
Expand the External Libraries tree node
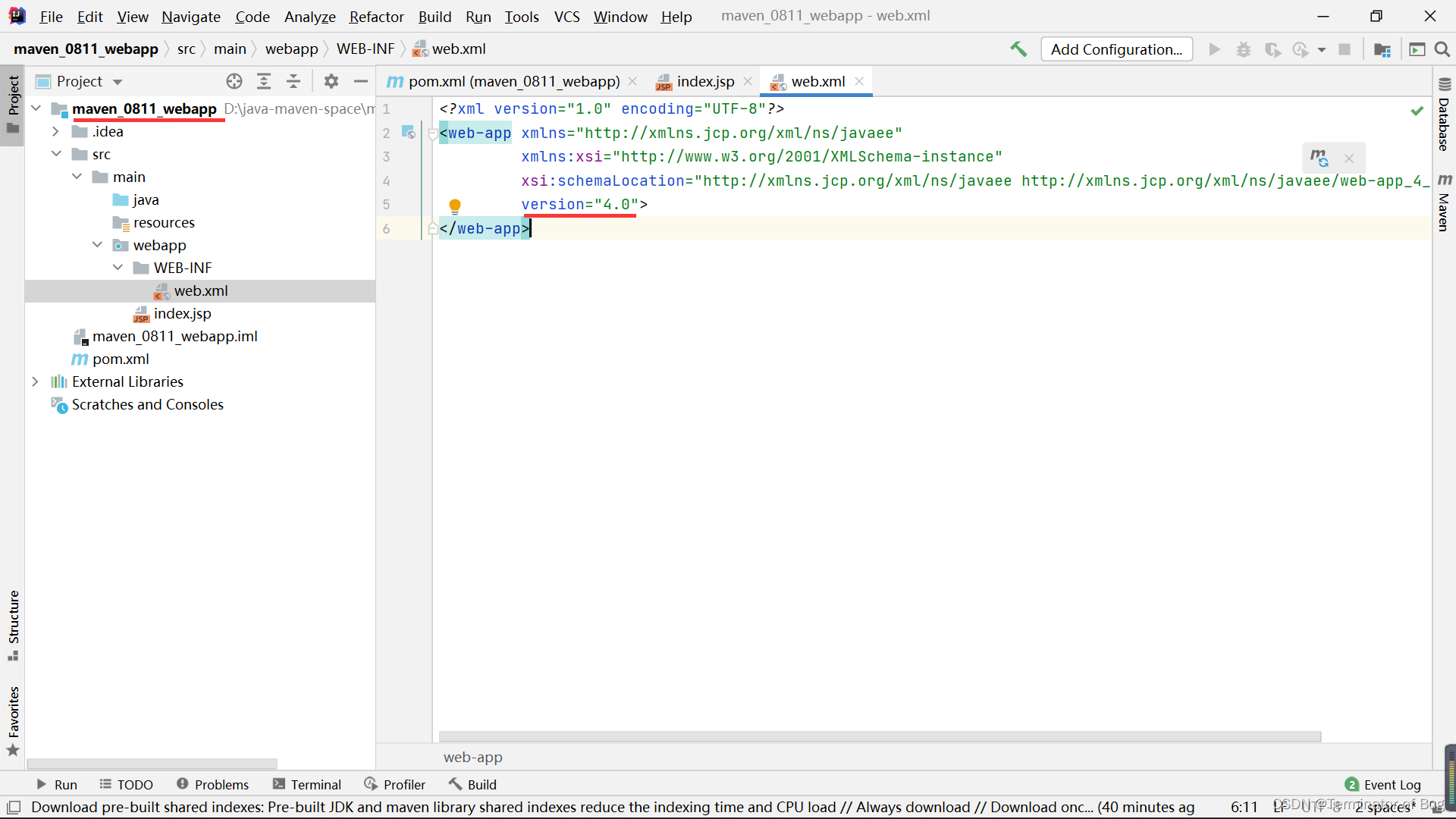(x=35, y=381)
